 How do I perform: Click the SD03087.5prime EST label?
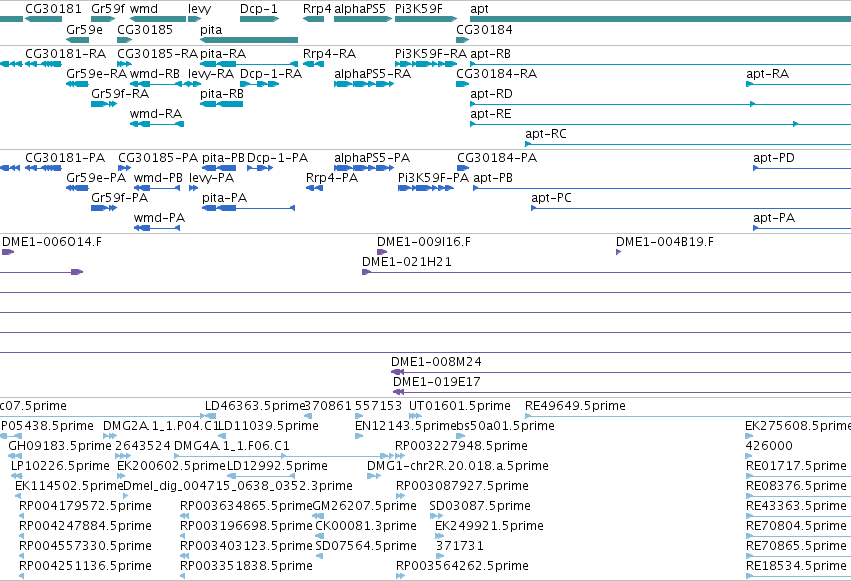[x=480, y=506]
